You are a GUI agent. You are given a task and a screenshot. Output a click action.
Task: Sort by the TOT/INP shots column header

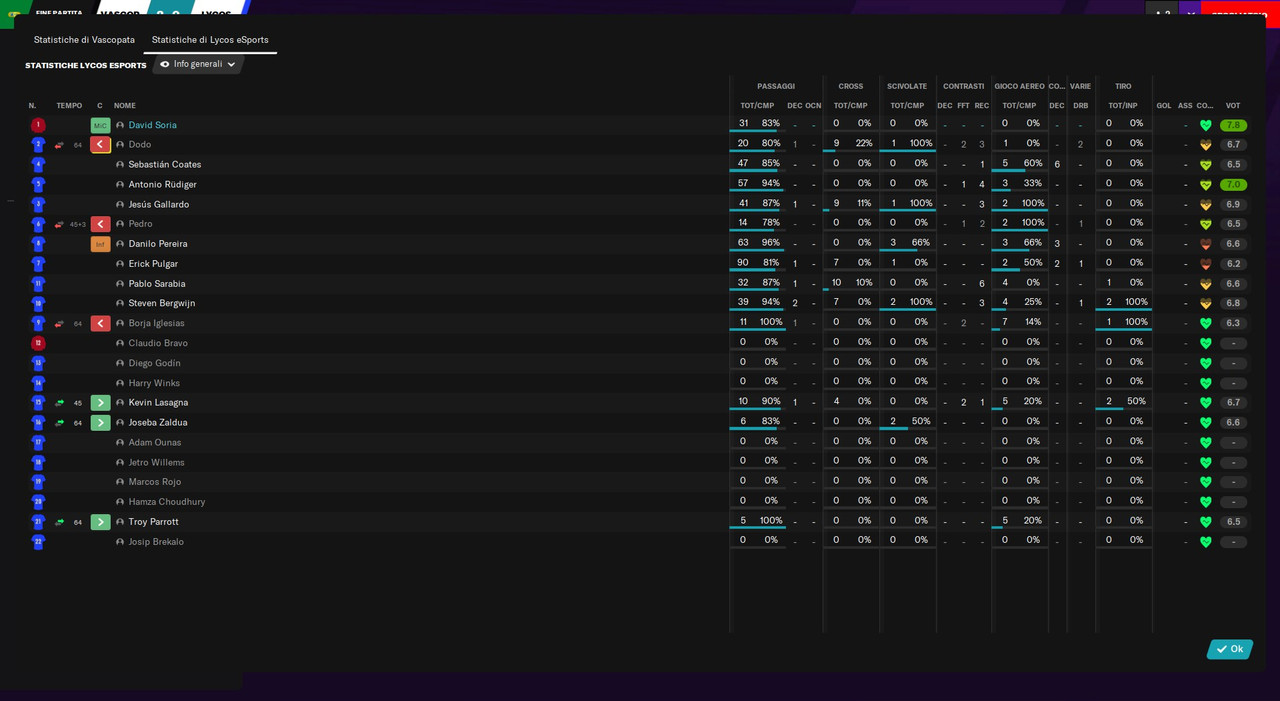coord(1123,105)
